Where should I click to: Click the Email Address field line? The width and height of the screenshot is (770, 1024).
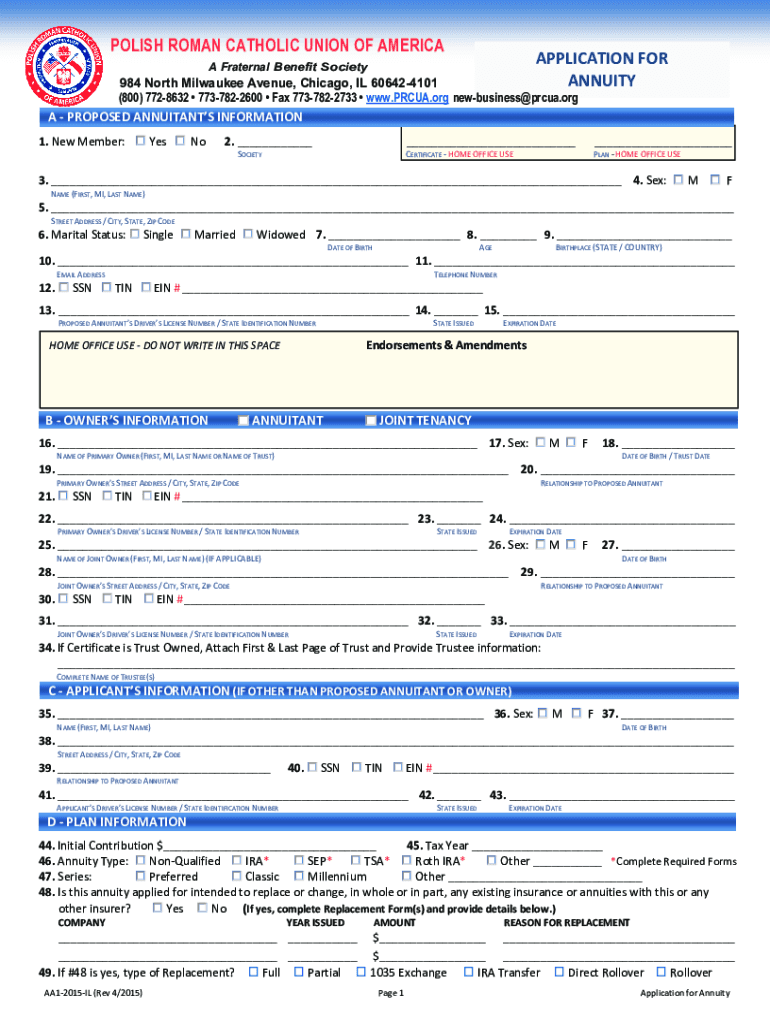tap(232, 264)
